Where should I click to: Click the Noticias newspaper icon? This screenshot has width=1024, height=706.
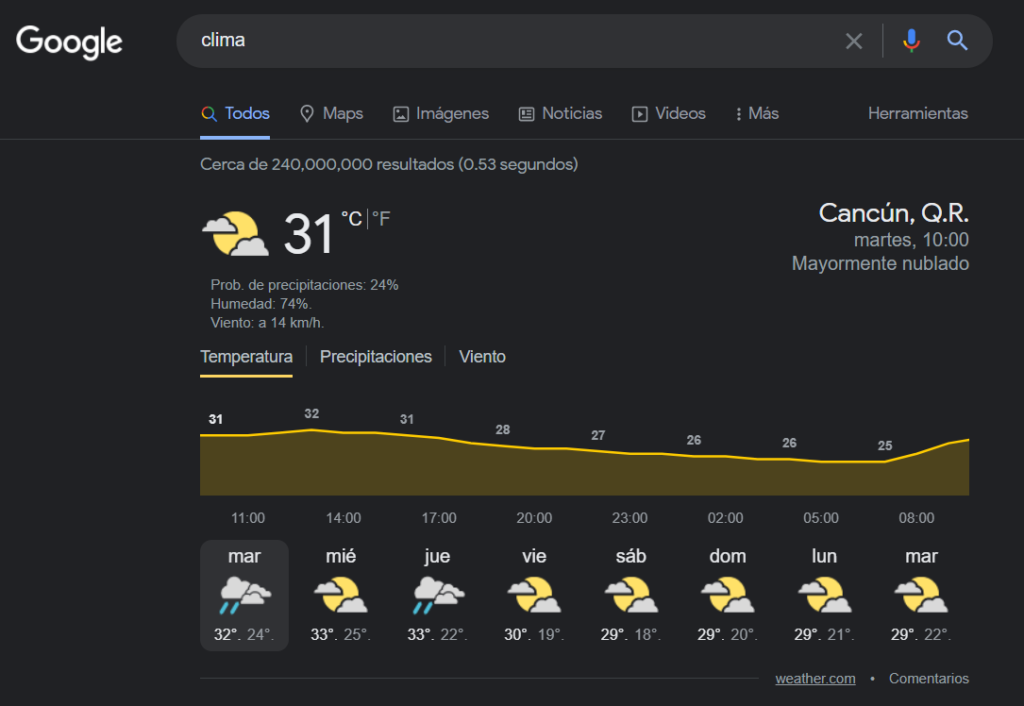pos(527,114)
